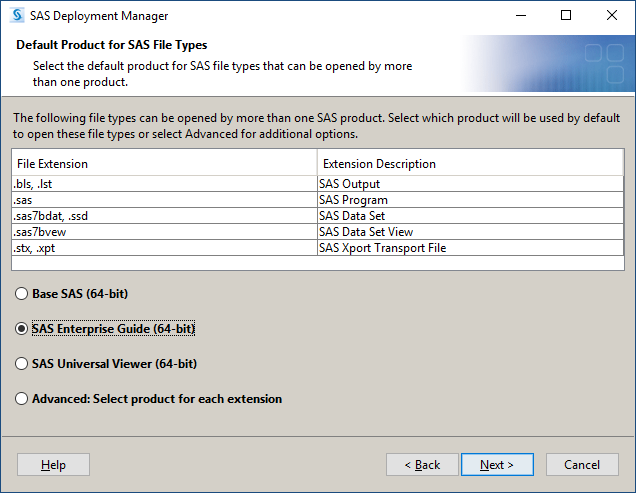Image resolution: width=638 pixels, height=493 pixels.
Task: Pick Advanced: Select product for each extension
Action: tap(22, 399)
